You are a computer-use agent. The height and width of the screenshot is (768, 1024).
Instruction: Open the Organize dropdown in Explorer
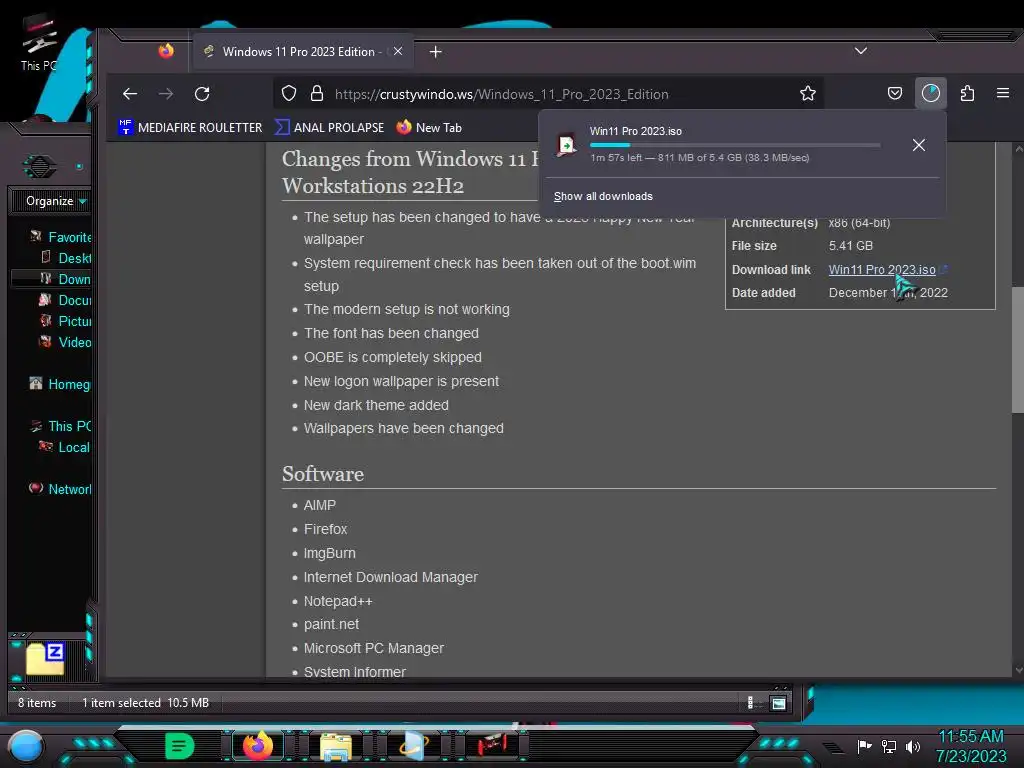[56, 201]
